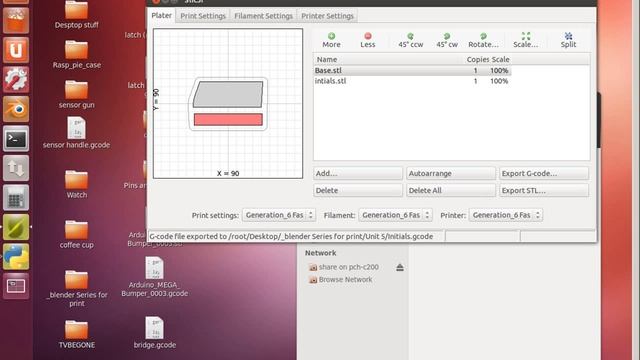This screenshot has height=360, width=640.
Task: Open the workspace switcher launcher icon
Action: coord(16,286)
